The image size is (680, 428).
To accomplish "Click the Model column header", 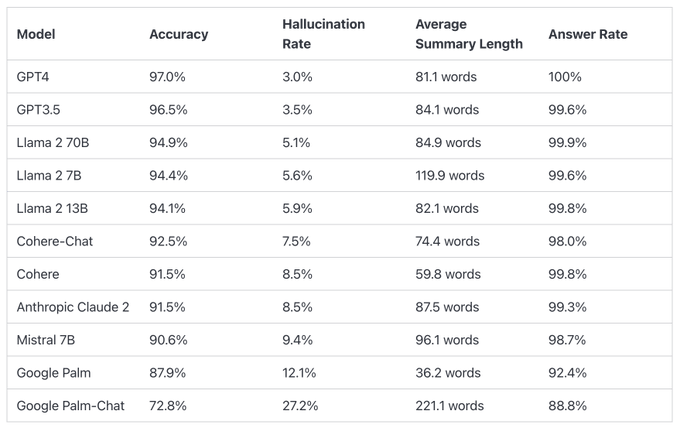I will 36,34.
